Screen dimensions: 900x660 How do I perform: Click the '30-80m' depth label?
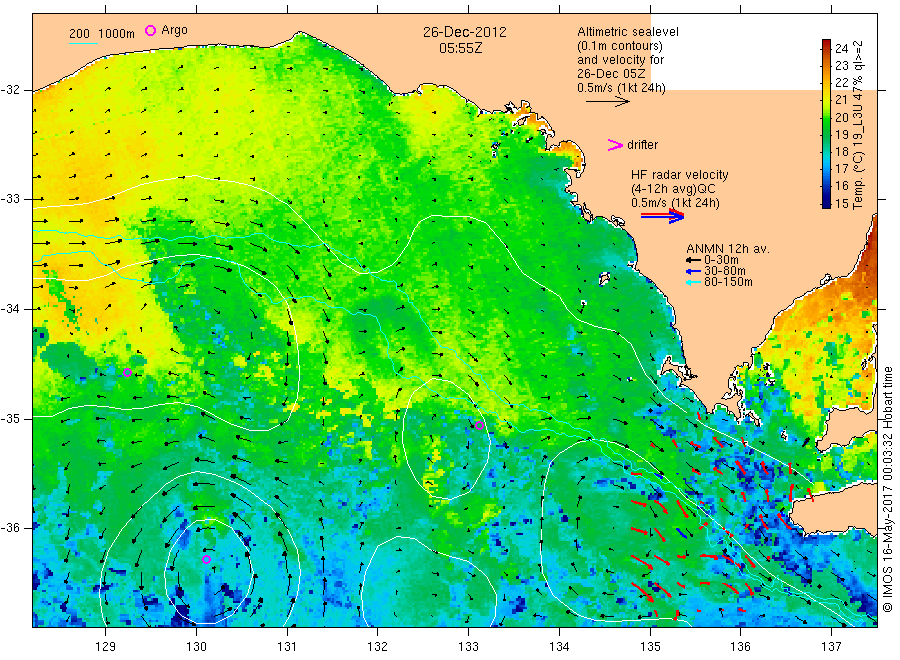coord(725,271)
